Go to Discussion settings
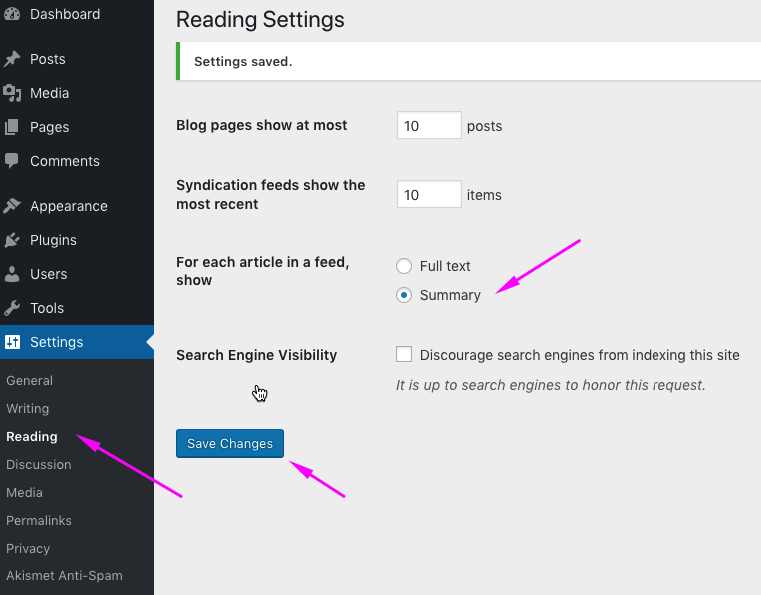Viewport: 761px width, 595px height. point(38,464)
